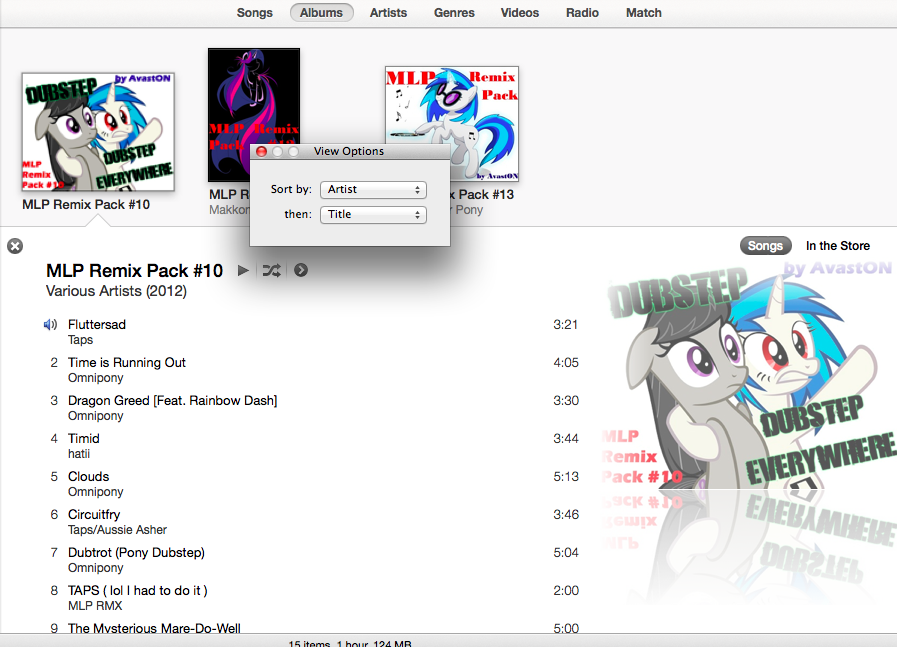Open the Match tab
This screenshot has width=897, height=647.
click(x=644, y=13)
